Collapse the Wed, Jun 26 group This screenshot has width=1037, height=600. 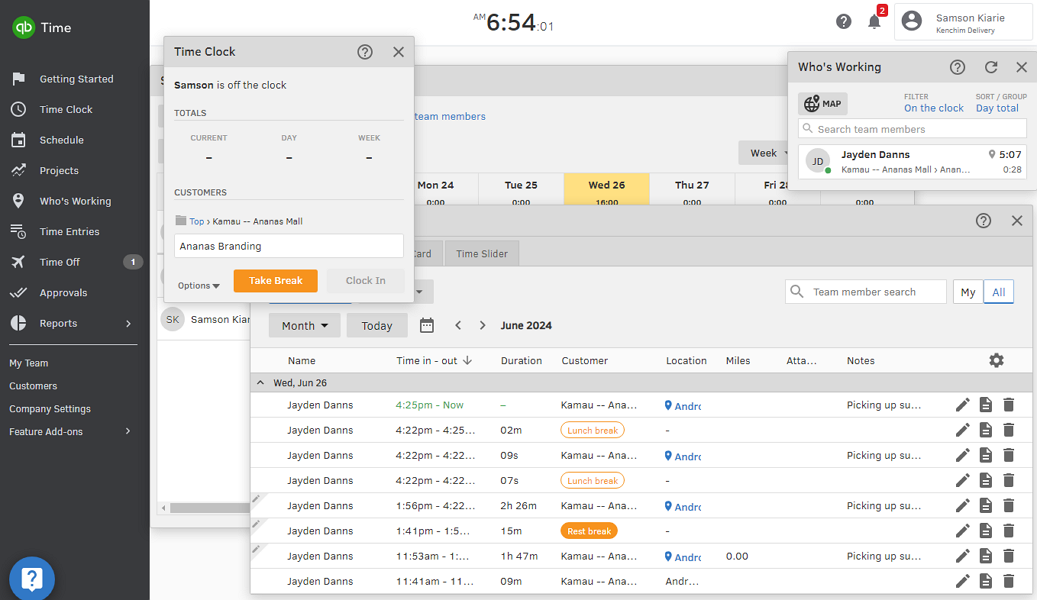[260, 382]
